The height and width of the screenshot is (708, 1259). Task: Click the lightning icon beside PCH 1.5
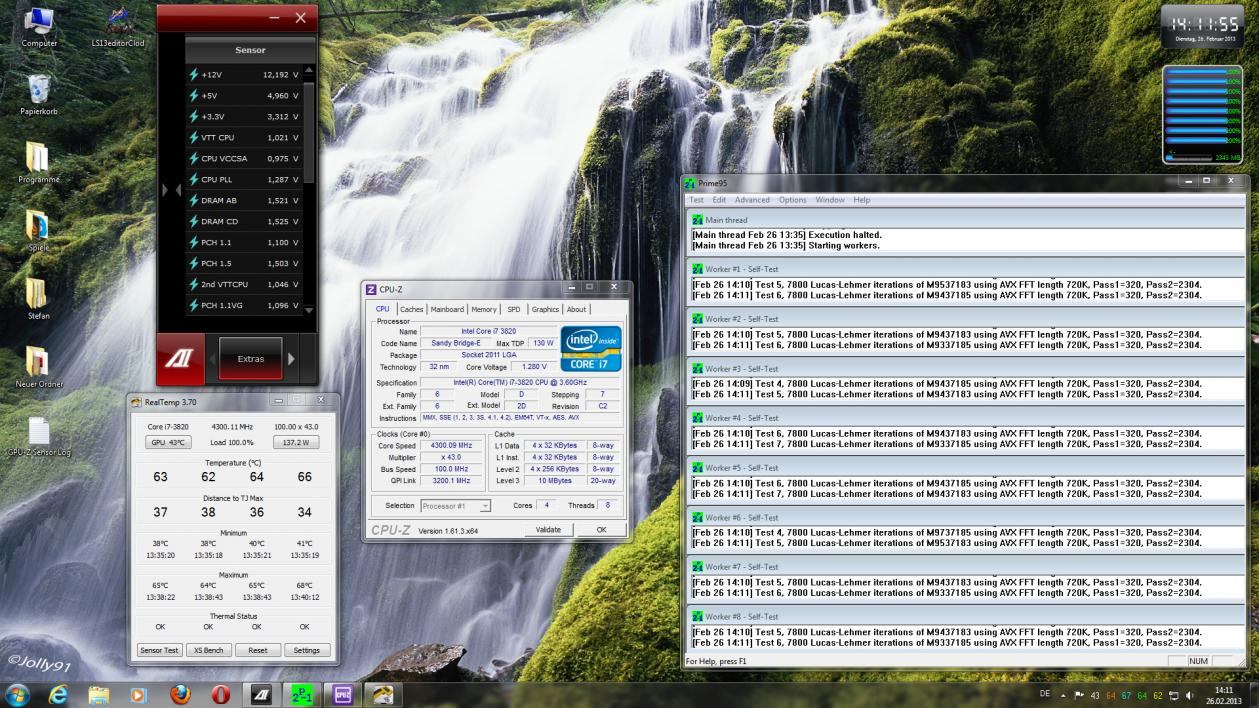(194, 264)
